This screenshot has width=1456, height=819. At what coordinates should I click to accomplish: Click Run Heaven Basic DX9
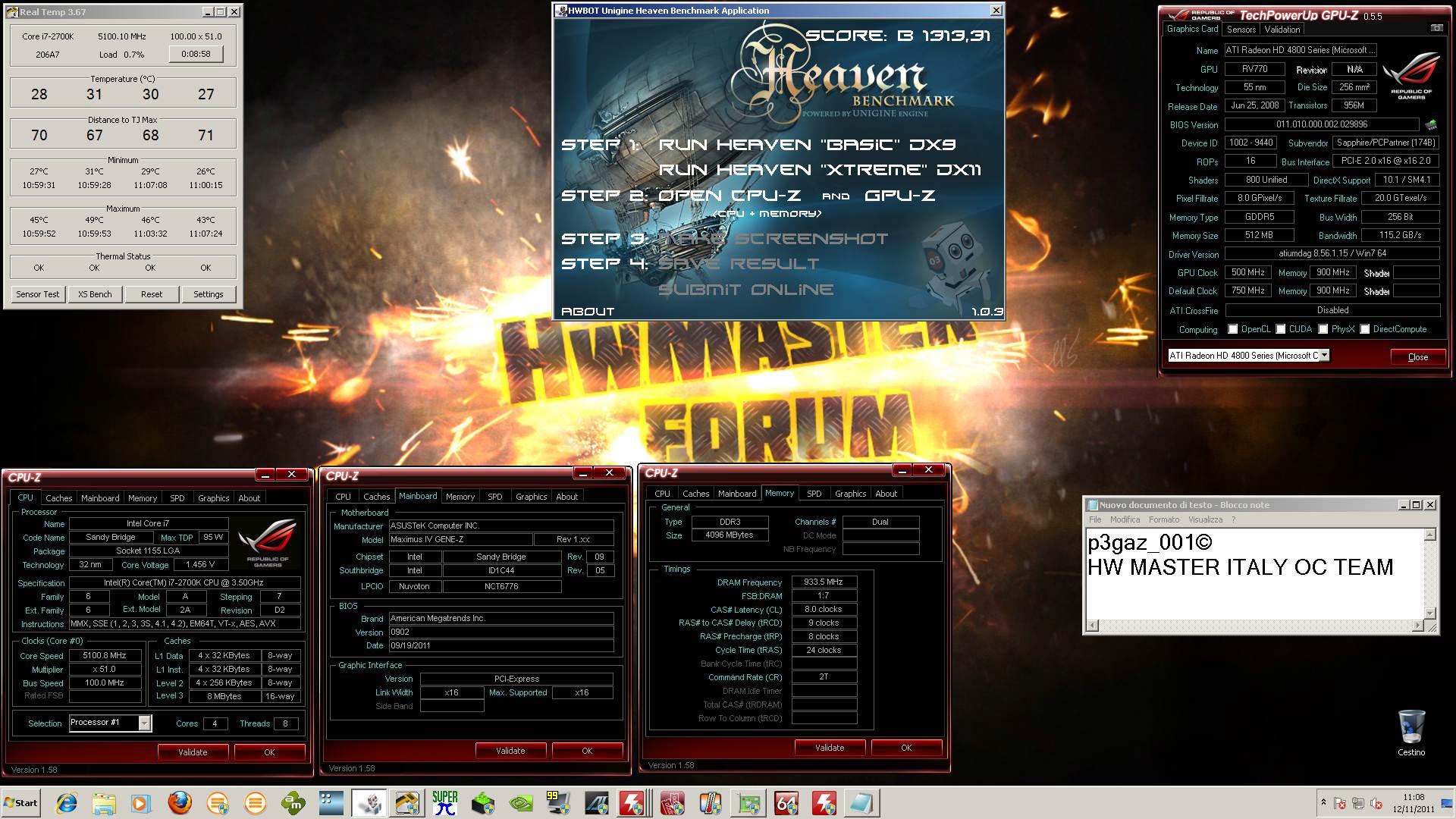pyautogui.click(x=807, y=145)
